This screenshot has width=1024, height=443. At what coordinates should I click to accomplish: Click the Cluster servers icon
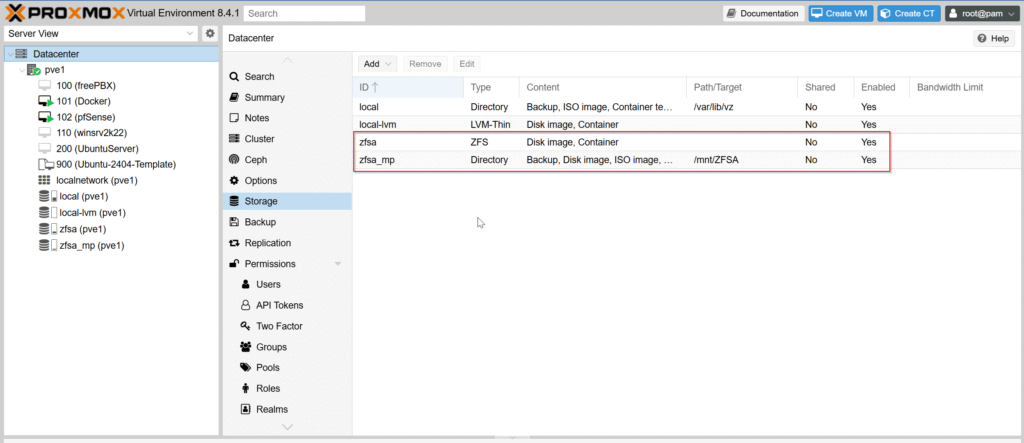234,139
